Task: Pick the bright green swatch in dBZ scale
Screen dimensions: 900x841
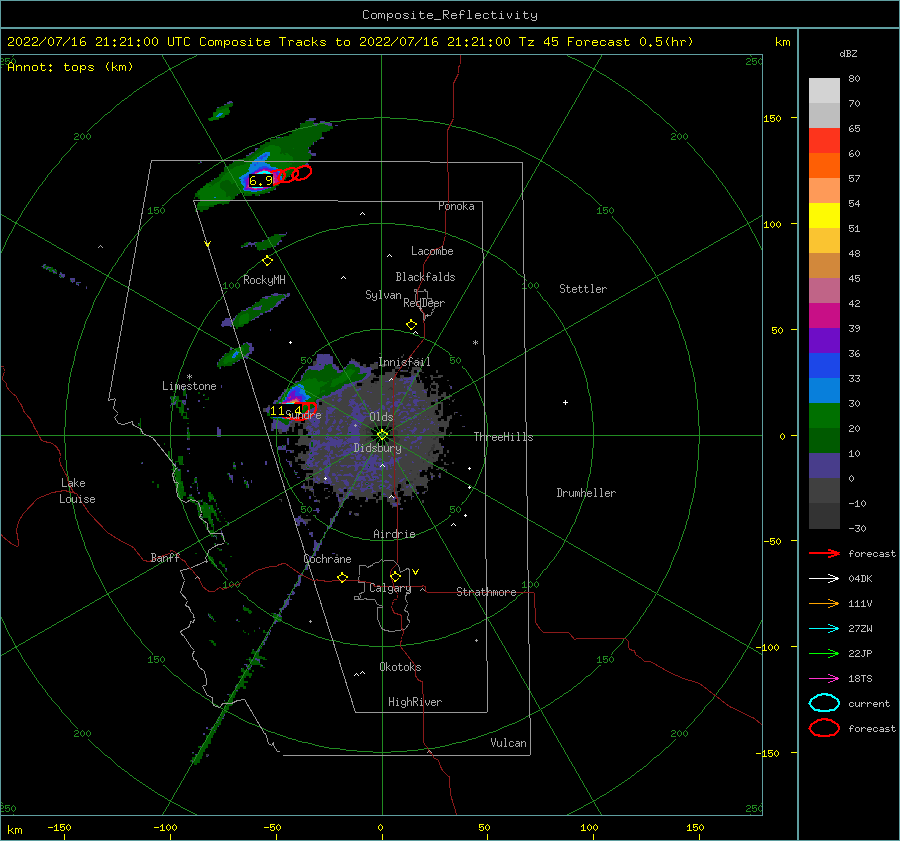Action: pyautogui.click(x=824, y=416)
